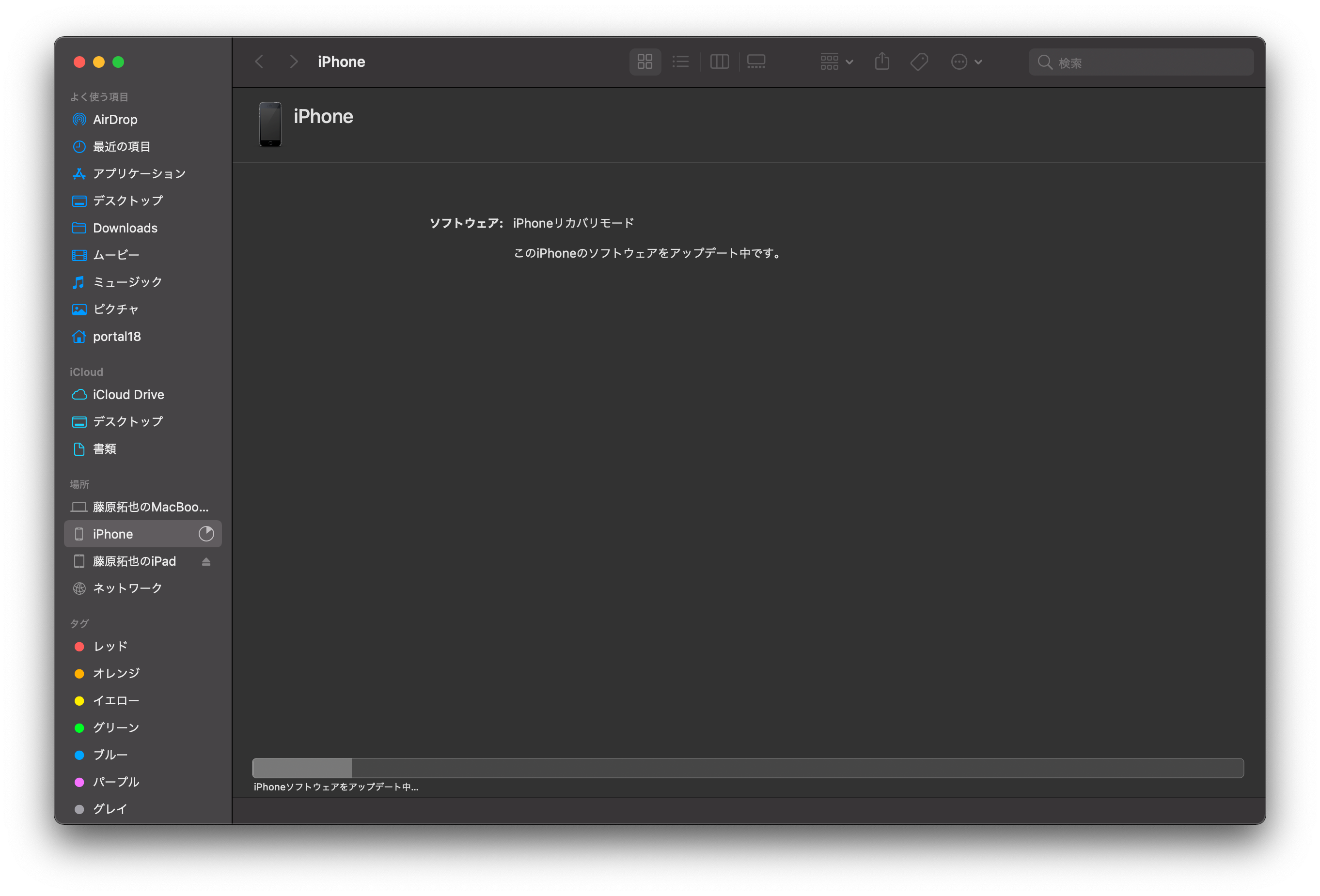Click the Share toolbar icon
The width and height of the screenshot is (1320, 896).
tap(881, 62)
